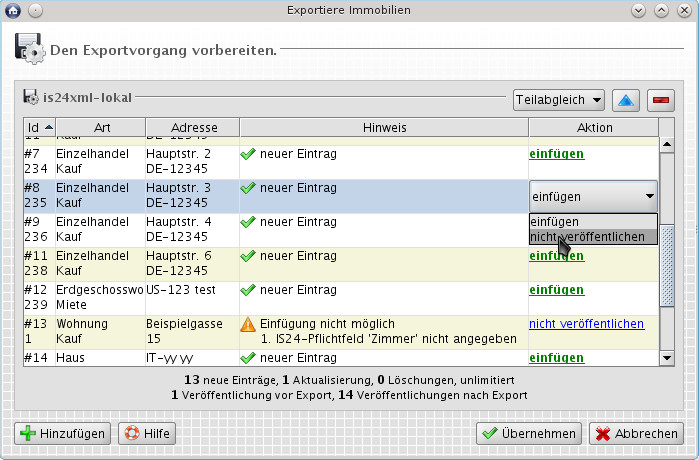This screenshot has width=699, height=460.
Task: Click the blue upload arrow icon button
Action: tap(625, 100)
